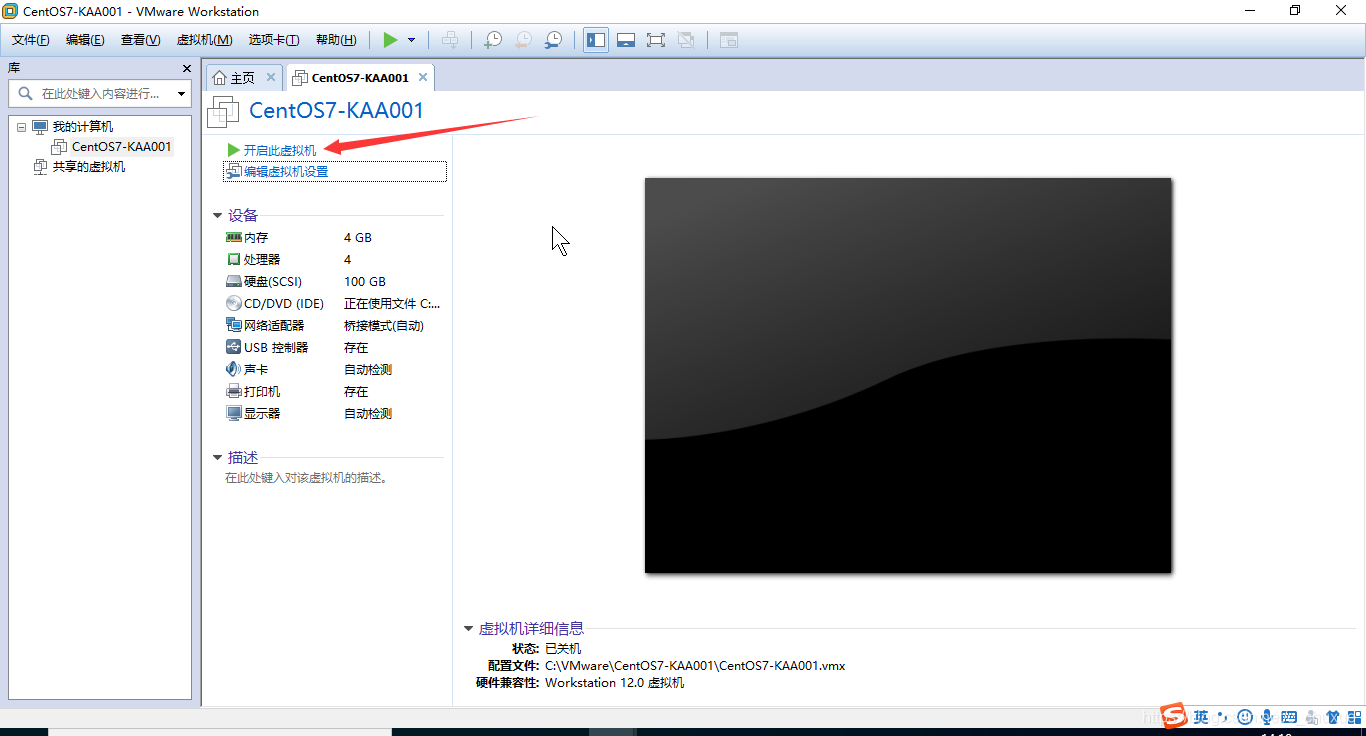Click the 桥接模式(自动) network value
Viewport: 1366px width, 736px height.
[384, 326]
